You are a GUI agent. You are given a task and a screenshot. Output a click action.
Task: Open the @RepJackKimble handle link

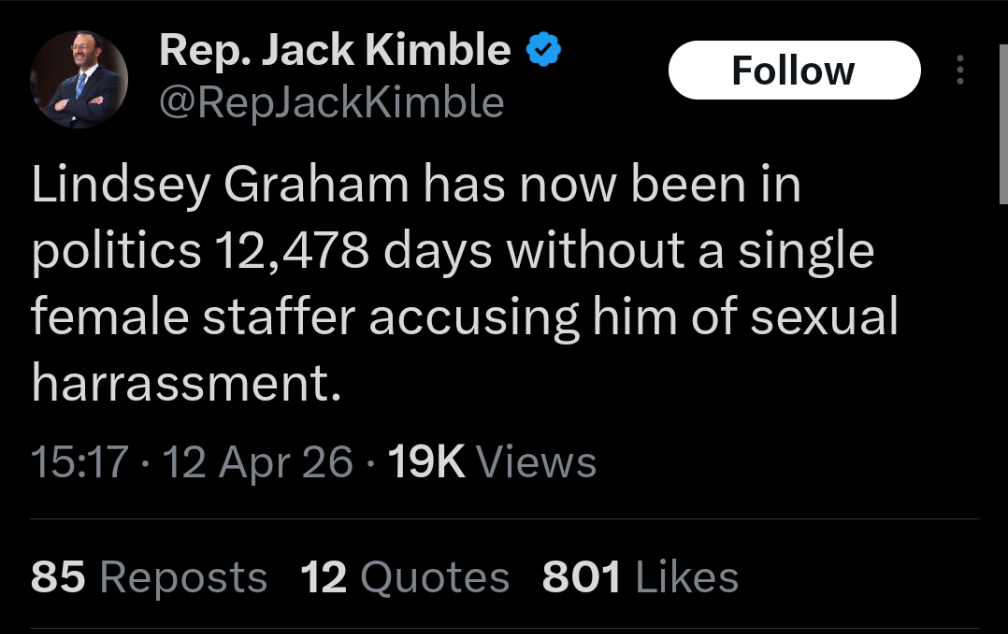point(332,100)
